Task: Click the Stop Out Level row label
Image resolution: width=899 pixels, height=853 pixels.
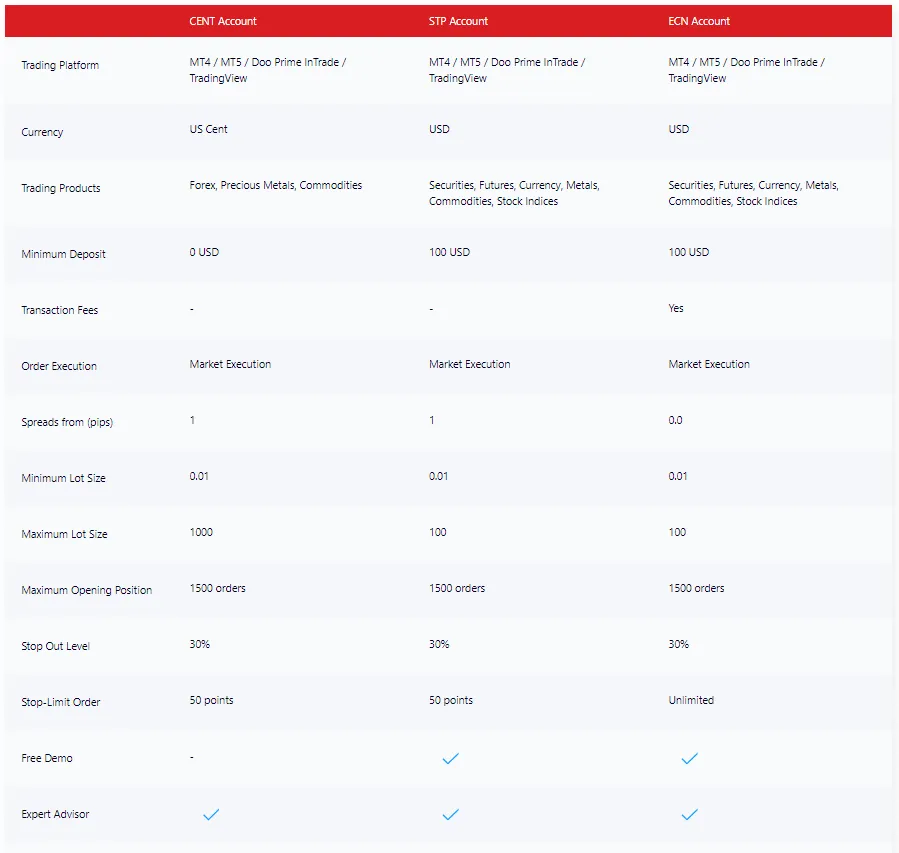Action: point(55,646)
